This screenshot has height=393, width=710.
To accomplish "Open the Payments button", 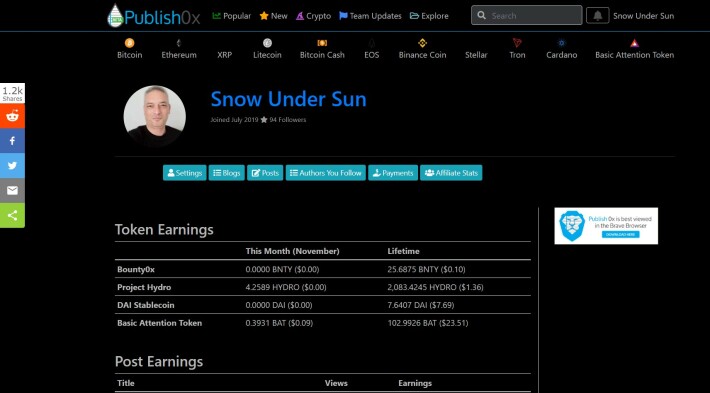I will coord(393,173).
